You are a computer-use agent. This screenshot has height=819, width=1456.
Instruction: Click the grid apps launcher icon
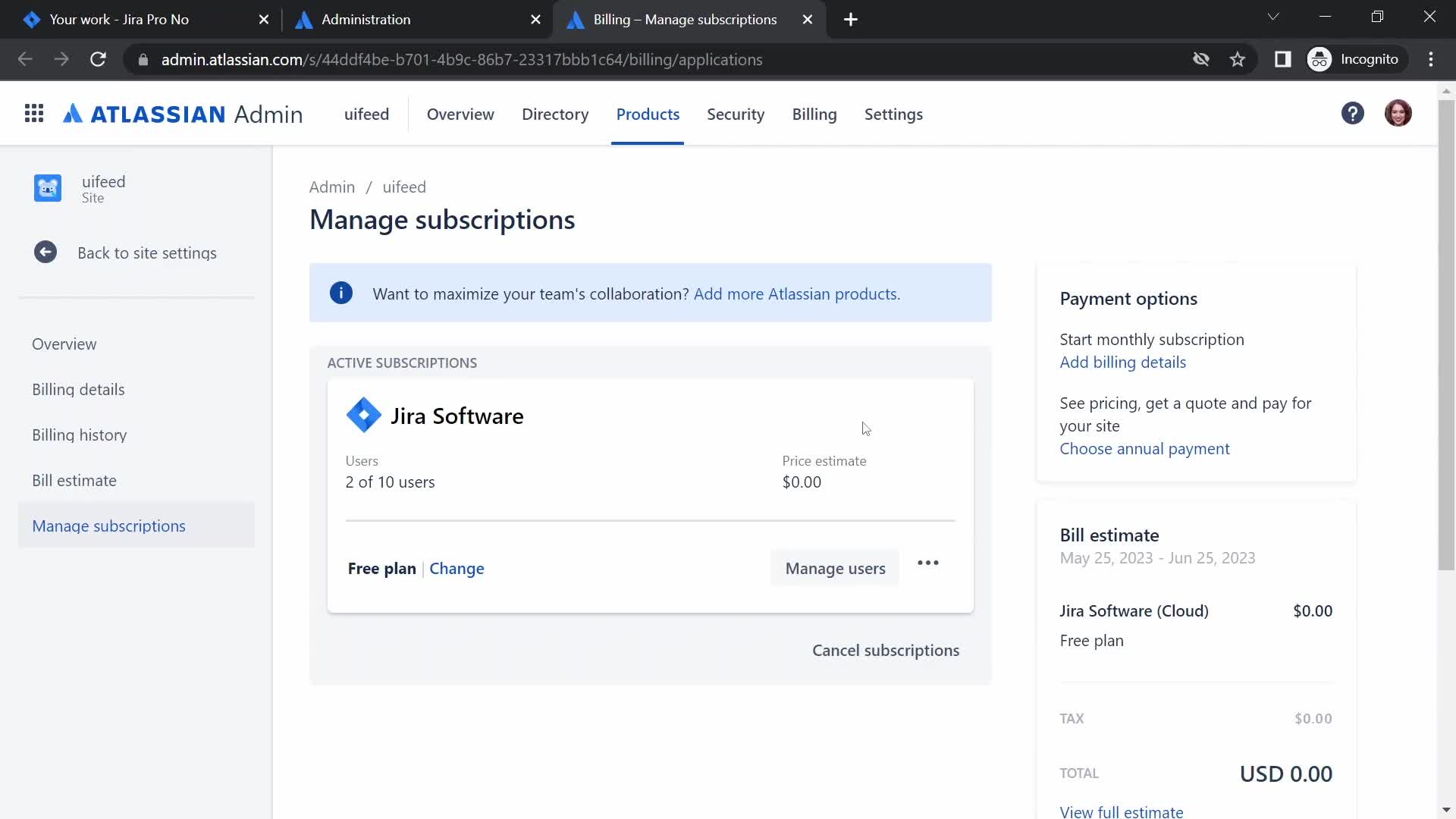coord(34,113)
